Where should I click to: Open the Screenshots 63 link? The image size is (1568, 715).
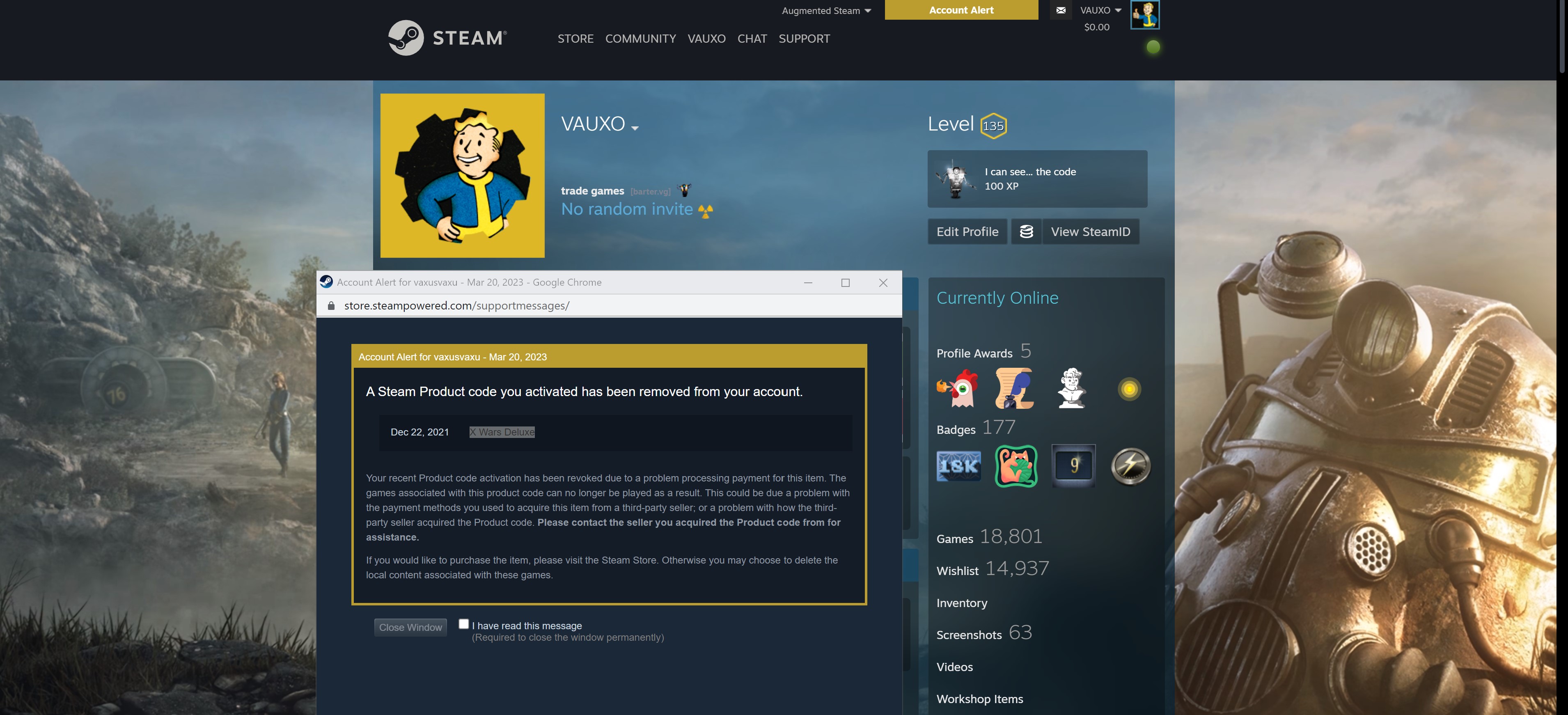tap(983, 633)
